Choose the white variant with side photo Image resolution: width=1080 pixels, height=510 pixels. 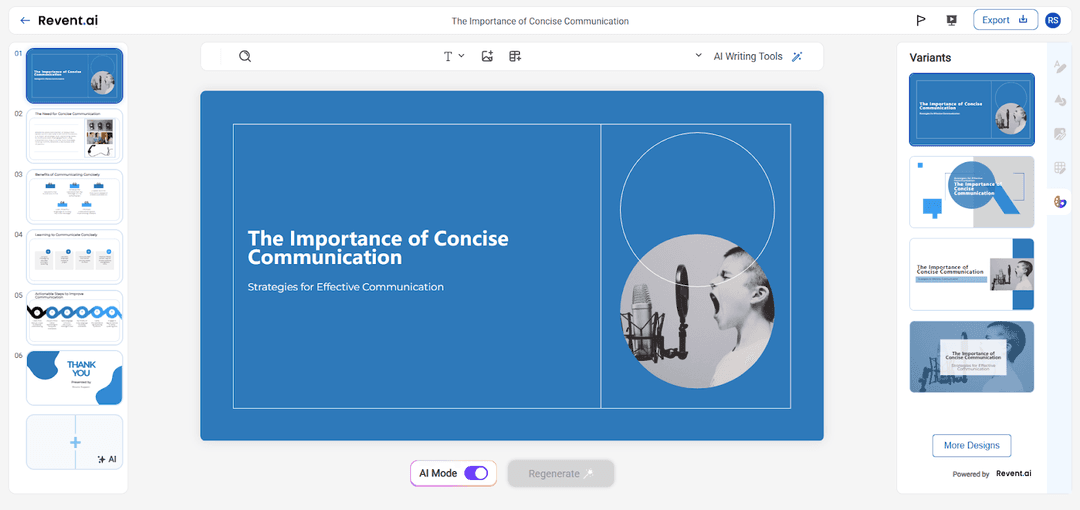(971, 274)
